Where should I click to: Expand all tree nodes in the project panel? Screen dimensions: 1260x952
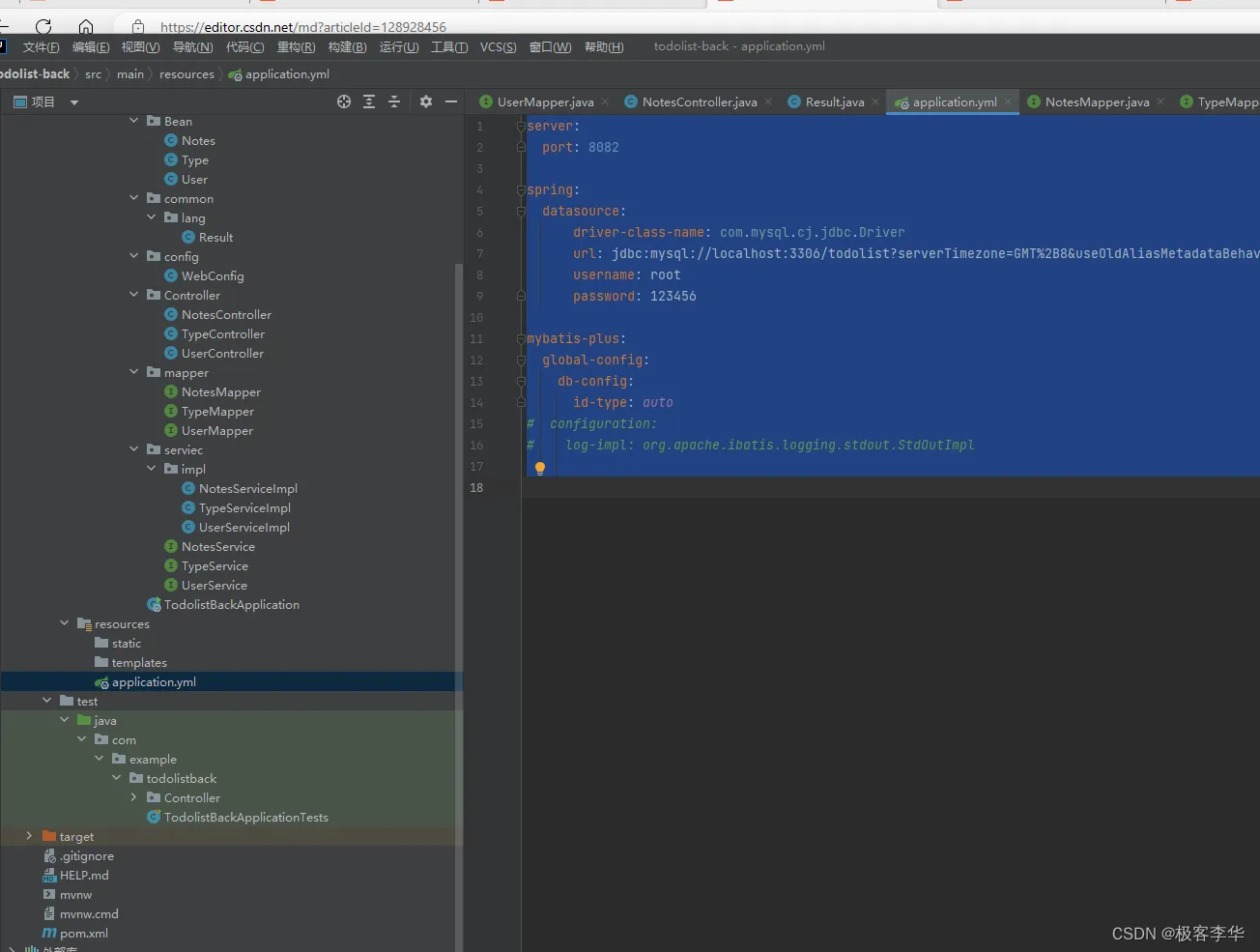pos(369,101)
